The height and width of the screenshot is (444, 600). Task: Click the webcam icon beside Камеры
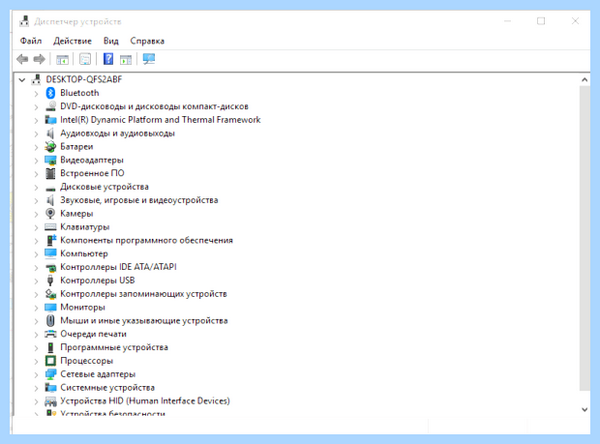[x=50, y=214]
